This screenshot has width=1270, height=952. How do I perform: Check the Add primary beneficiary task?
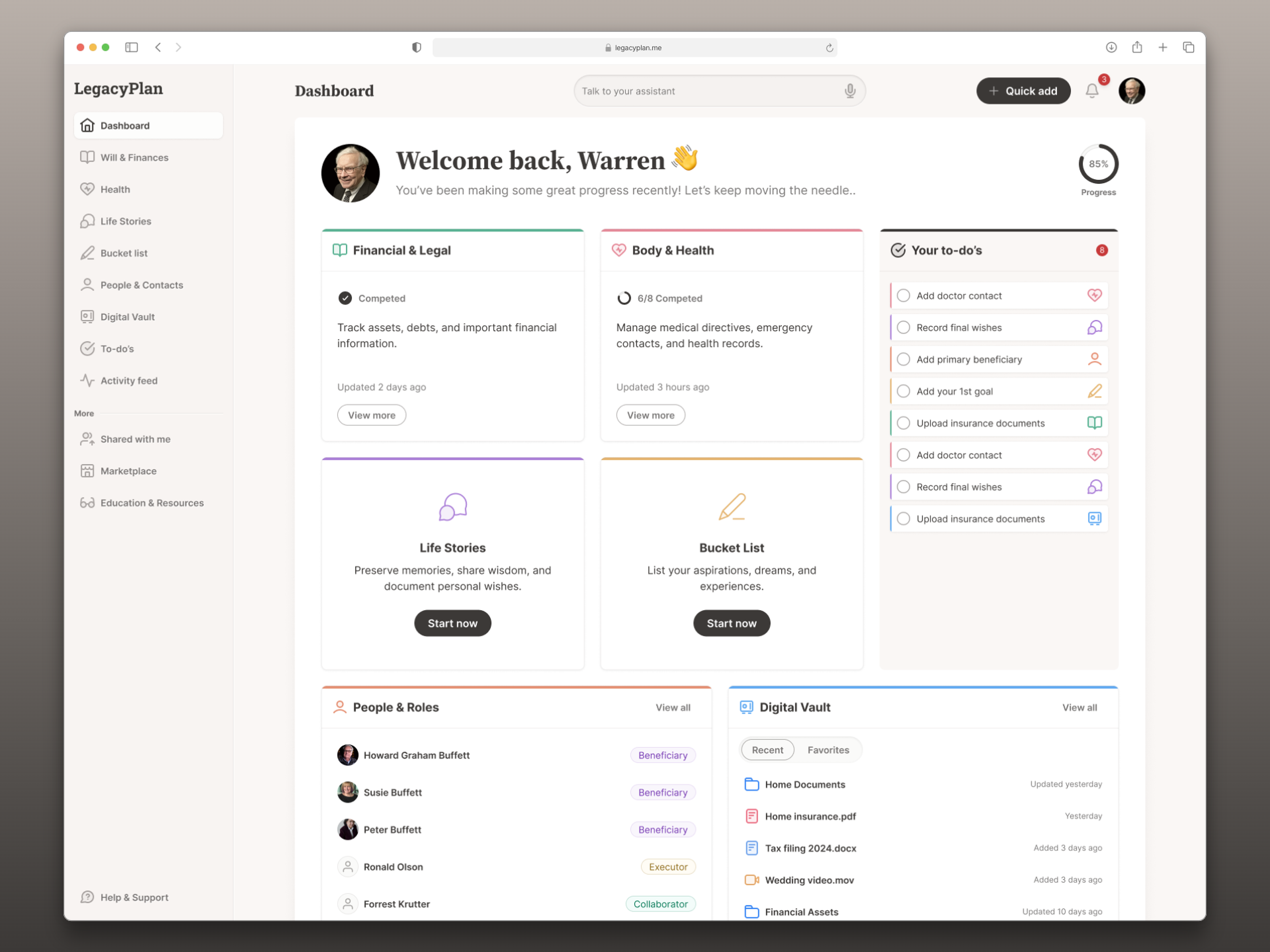click(x=903, y=358)
